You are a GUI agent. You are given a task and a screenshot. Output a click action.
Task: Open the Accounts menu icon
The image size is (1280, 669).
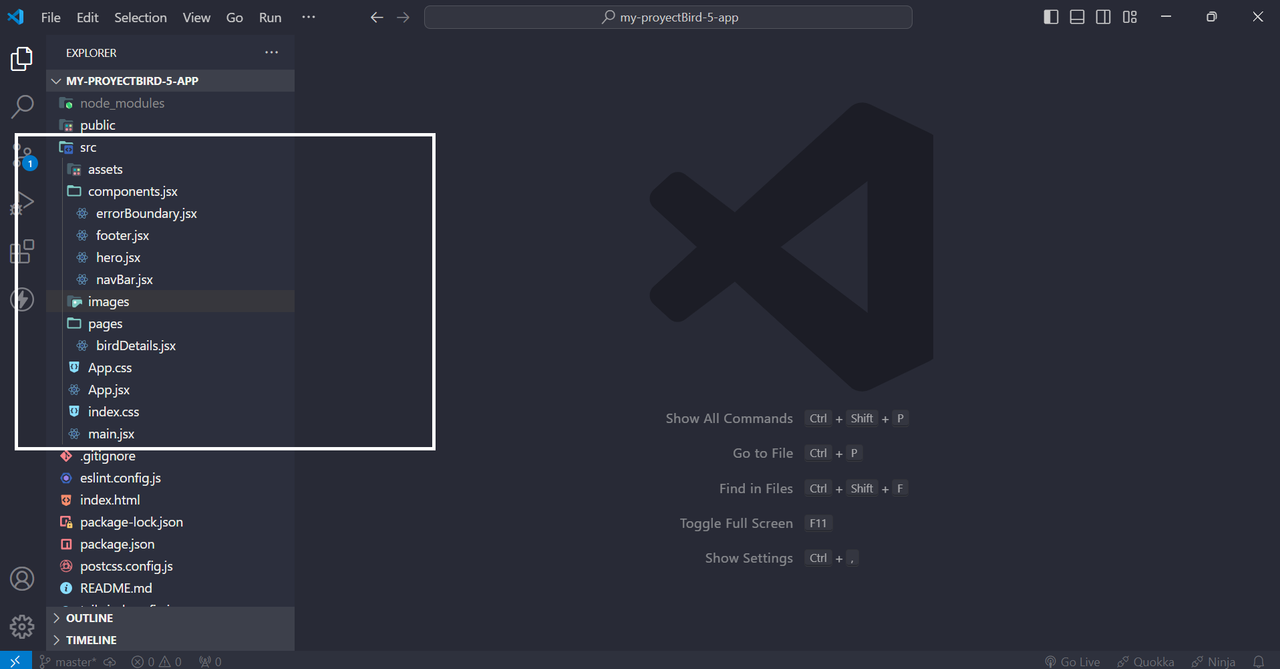[x=22, y=579]
